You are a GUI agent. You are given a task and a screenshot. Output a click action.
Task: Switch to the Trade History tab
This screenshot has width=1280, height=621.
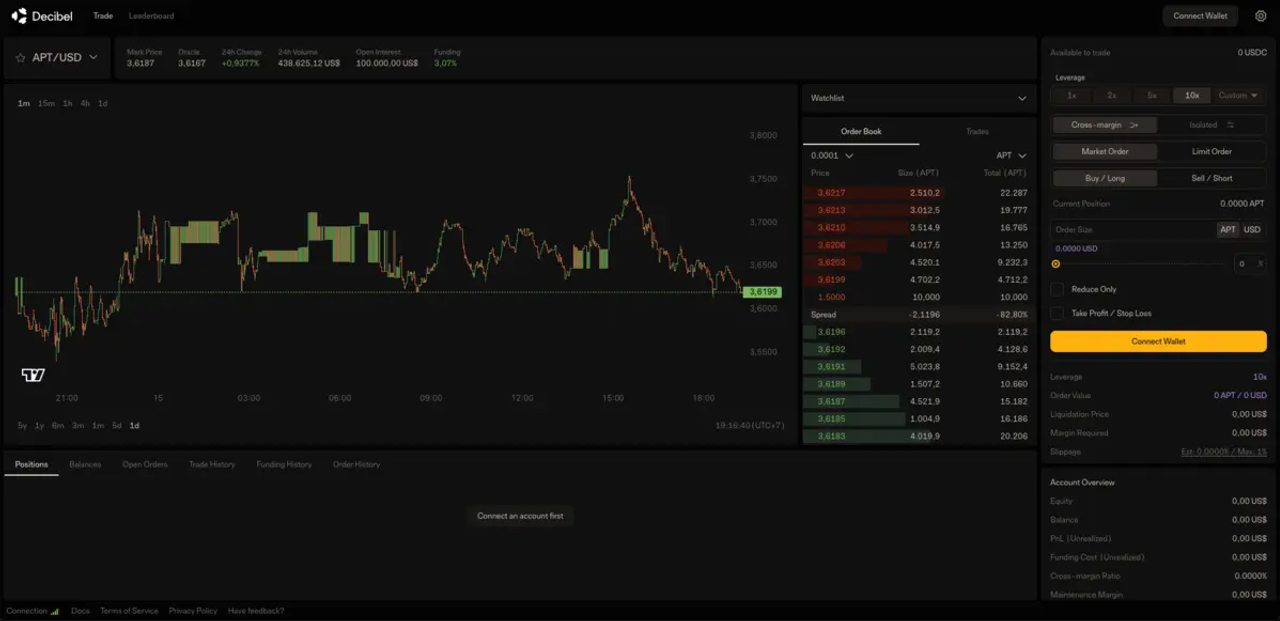[212, 464]
